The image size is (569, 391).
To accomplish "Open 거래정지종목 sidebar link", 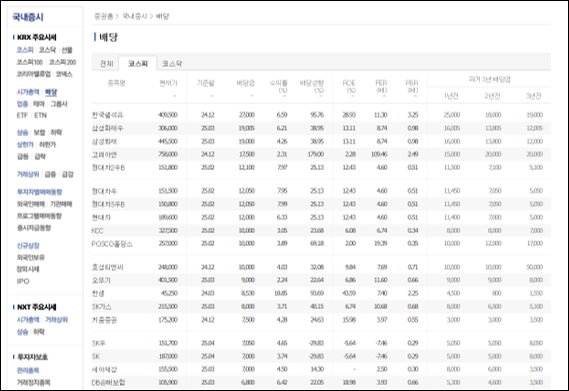I will pos(33,382).
